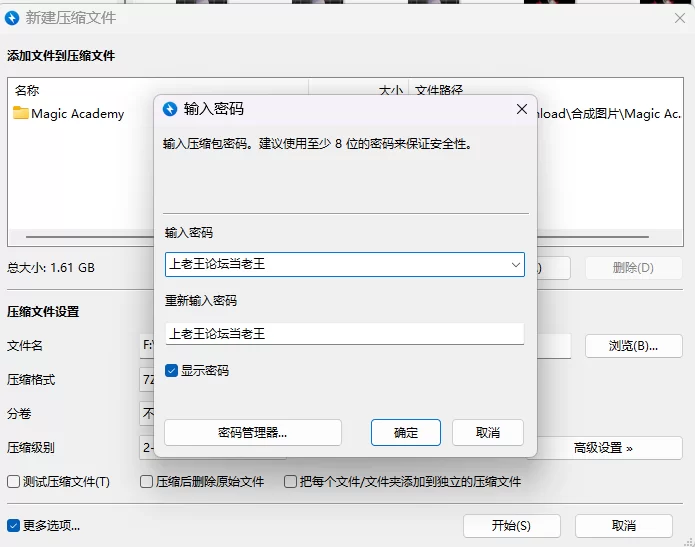Click the app logo in 新建压缩文件 title bar
695x547 pixels.
point(12,18)
